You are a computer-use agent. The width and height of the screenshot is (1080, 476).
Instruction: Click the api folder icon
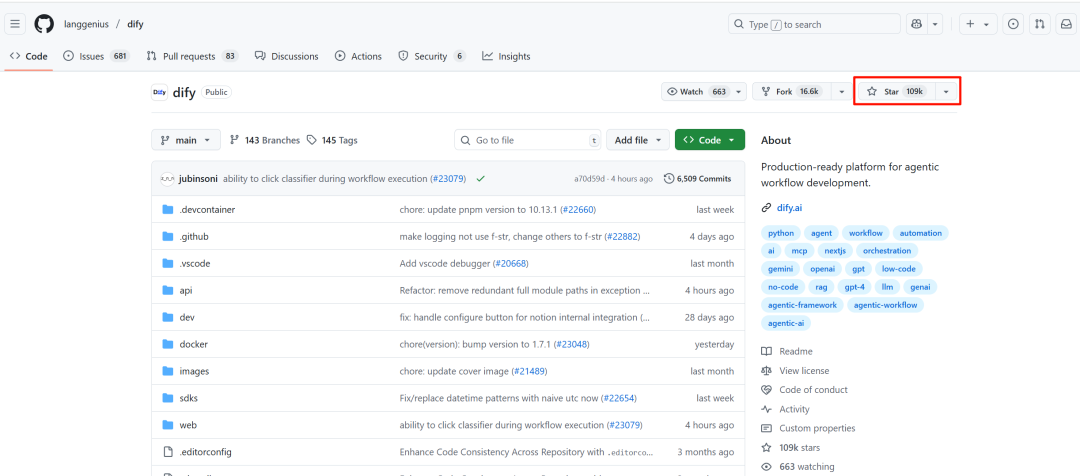167,290
